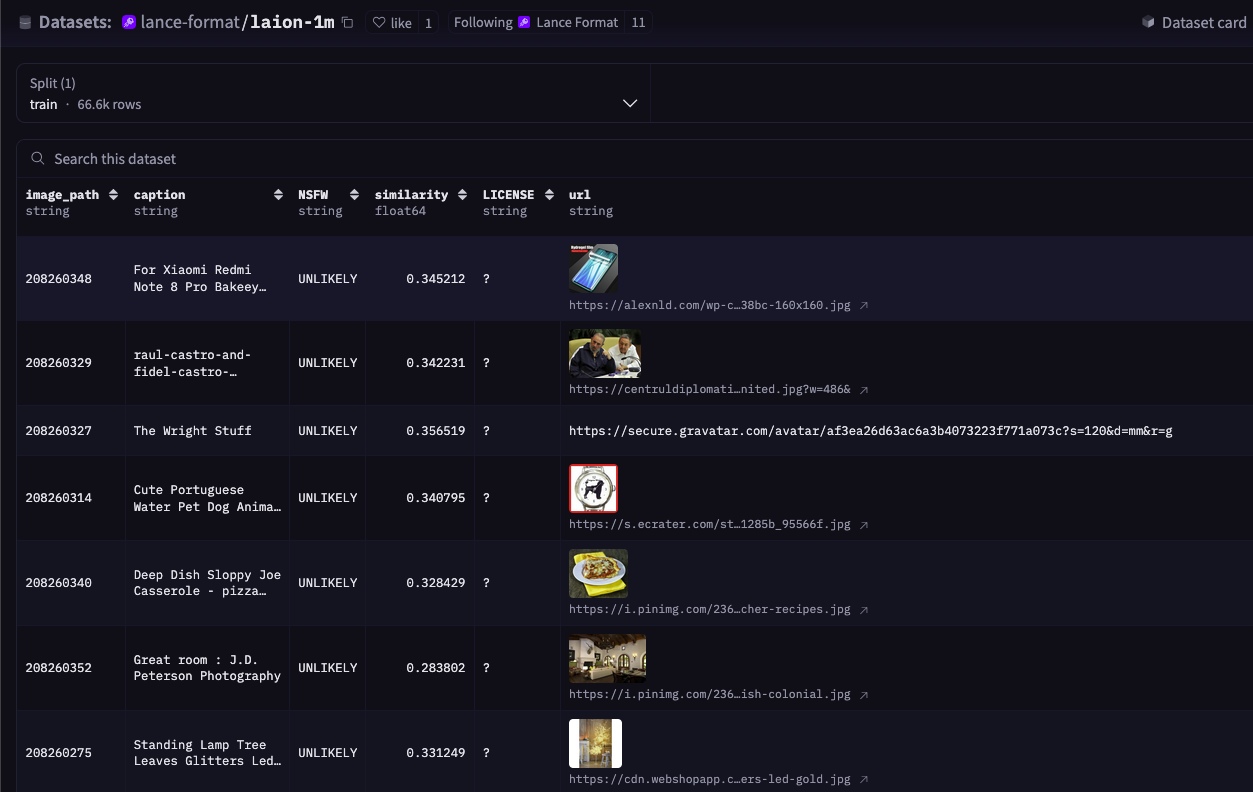Screen dimensions: 1253x792
Task: Sort the caption column
Action: 278,195
